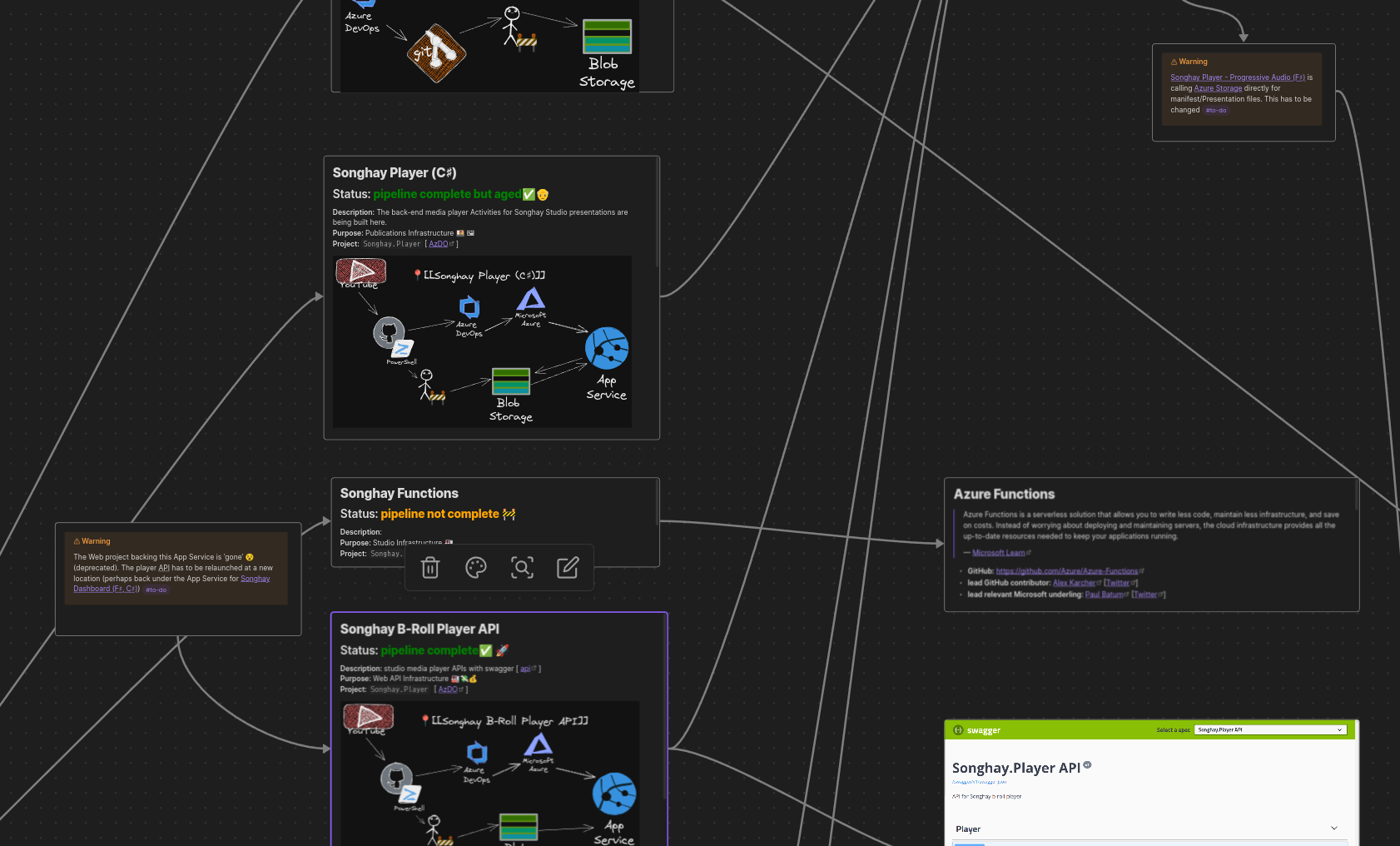Open the Songhay Player - Progressive Audio (F#) link

point(1238,77)
